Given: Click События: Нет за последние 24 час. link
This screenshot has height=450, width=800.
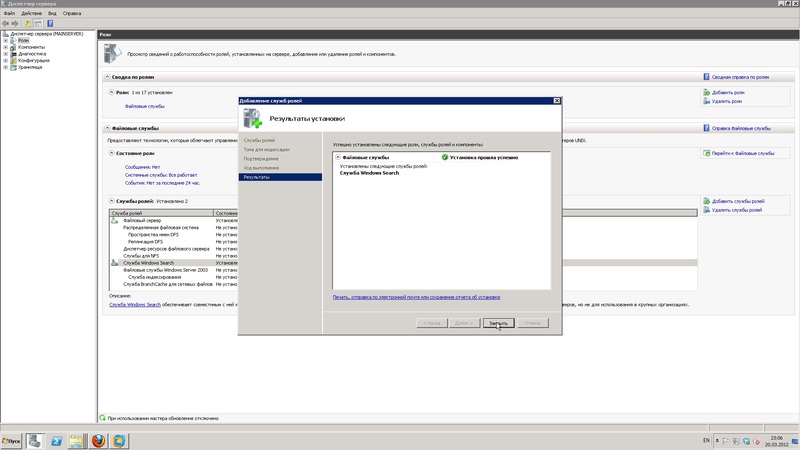Looking at the screenshot, I should pyautogui.click(x=162, y=183).
